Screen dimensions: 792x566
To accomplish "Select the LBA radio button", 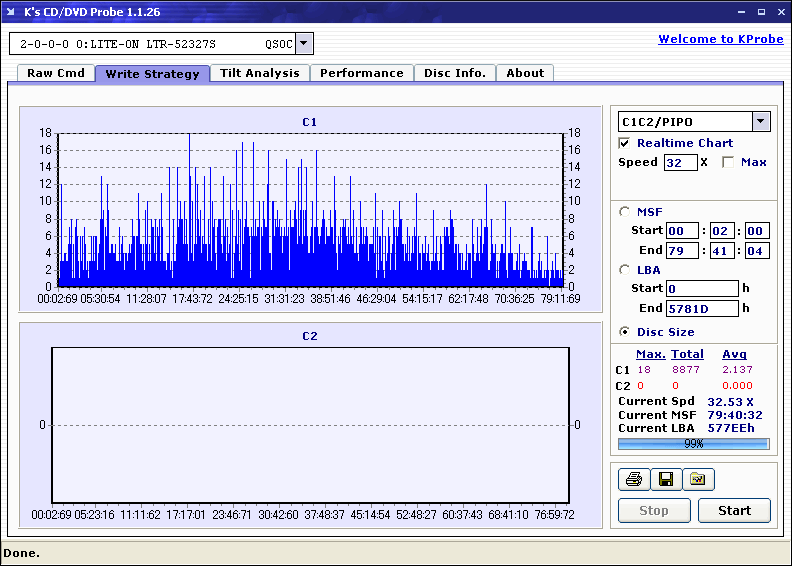I will click(x=625, y=270).
